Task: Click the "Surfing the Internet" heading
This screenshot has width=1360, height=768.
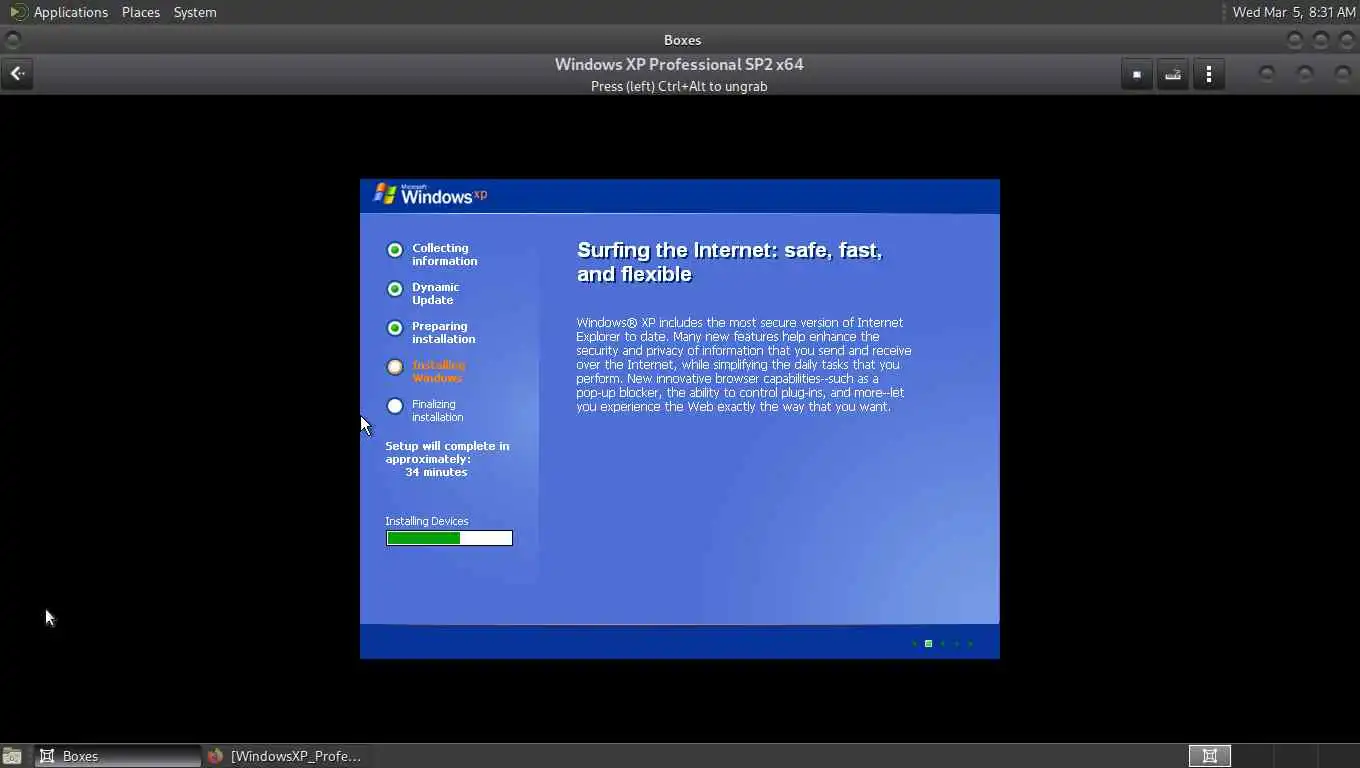Action: coord(730,262)
